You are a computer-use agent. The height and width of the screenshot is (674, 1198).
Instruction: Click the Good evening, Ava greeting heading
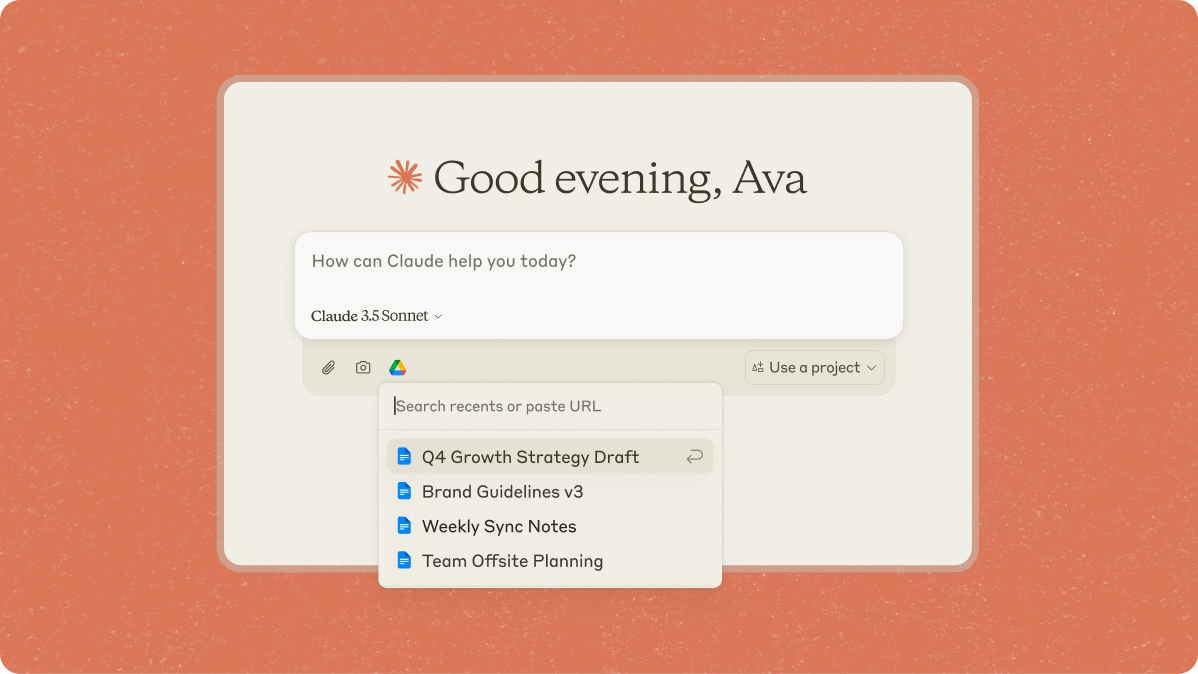[619, 178]
